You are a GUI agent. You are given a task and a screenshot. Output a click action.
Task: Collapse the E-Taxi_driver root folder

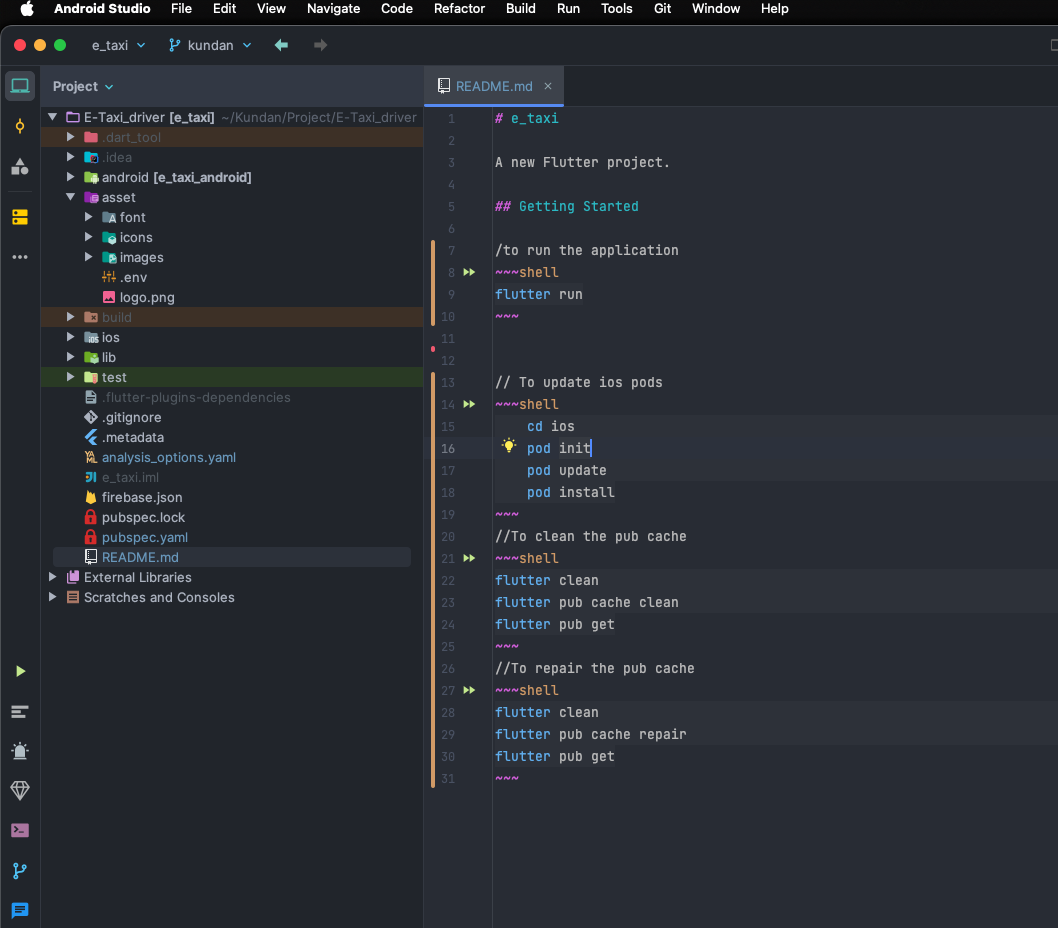pyautogui.click(x=53, y=117)
